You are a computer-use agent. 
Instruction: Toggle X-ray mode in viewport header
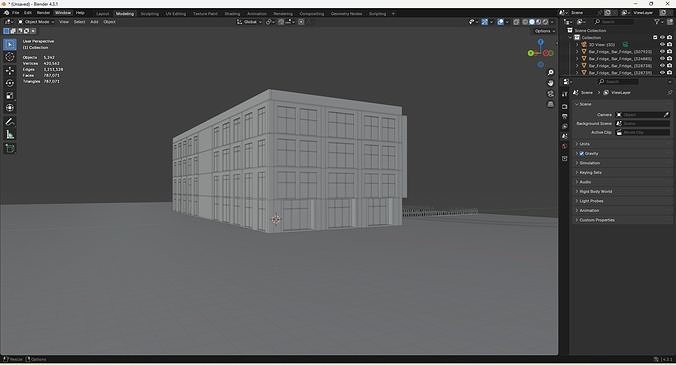coord(516,22)
